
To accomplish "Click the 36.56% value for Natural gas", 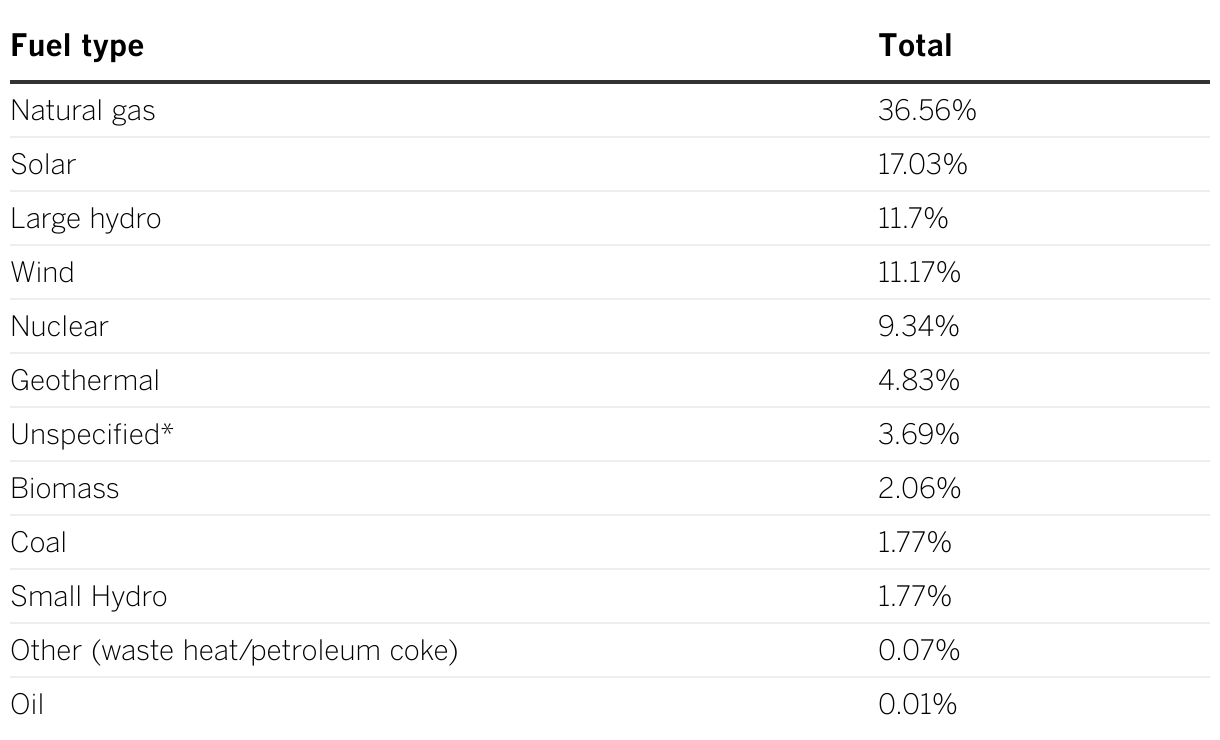I will coord(927,110).
